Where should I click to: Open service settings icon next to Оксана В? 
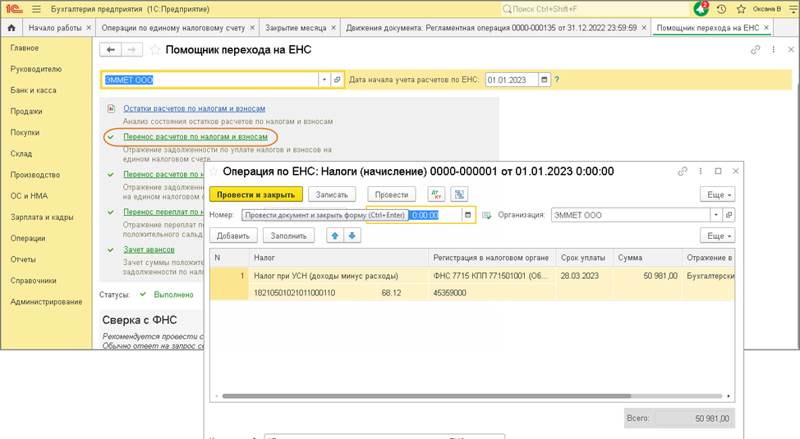point(792,9)
